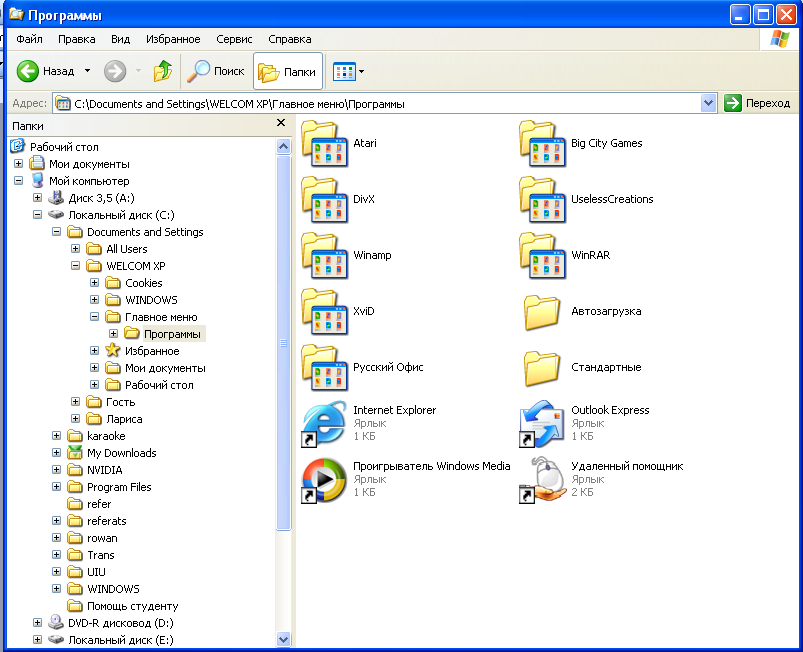Open the Избранное menu
Screen dimensions: 803x652
pos(173,39)
